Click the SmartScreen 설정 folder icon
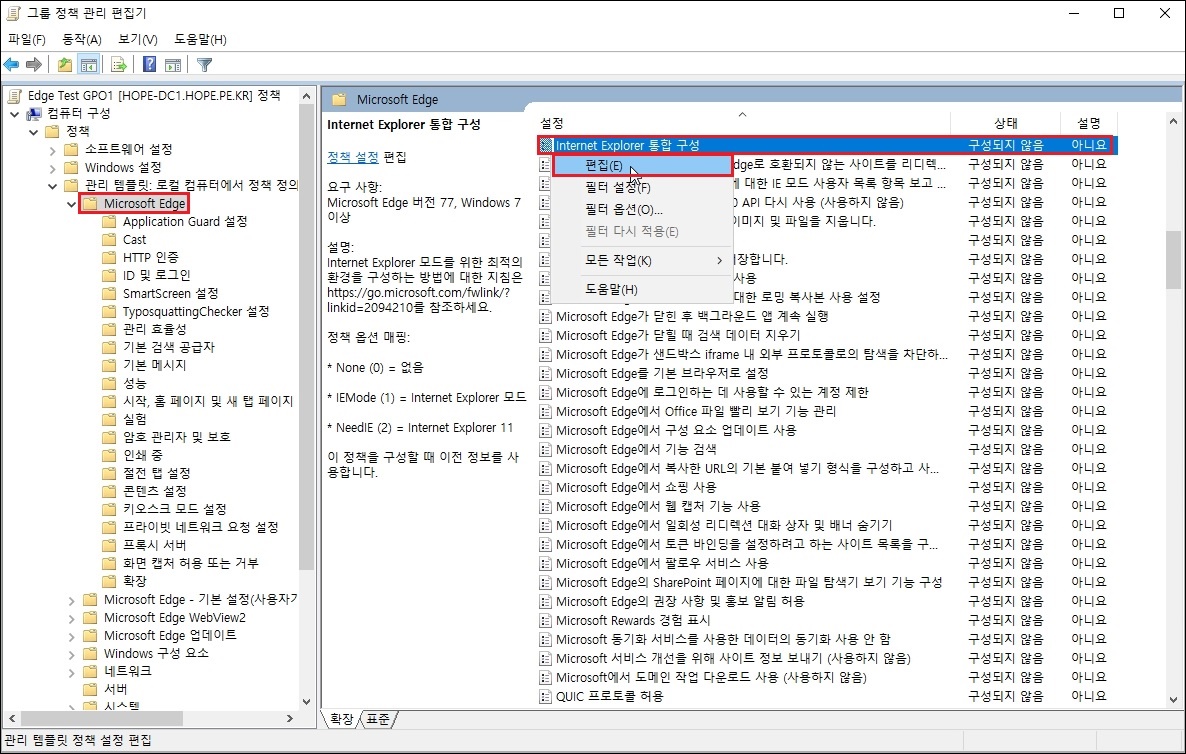 (110, 293)
